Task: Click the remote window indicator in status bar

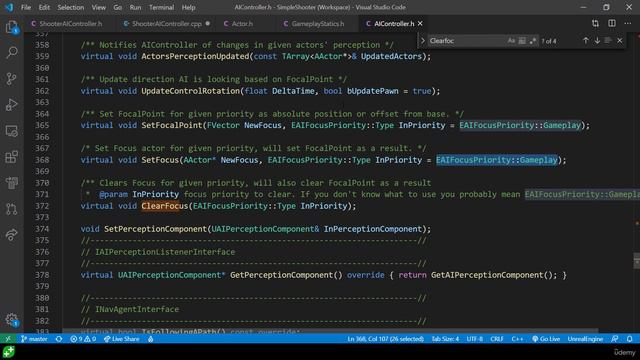Action: [x=8, y=339]
